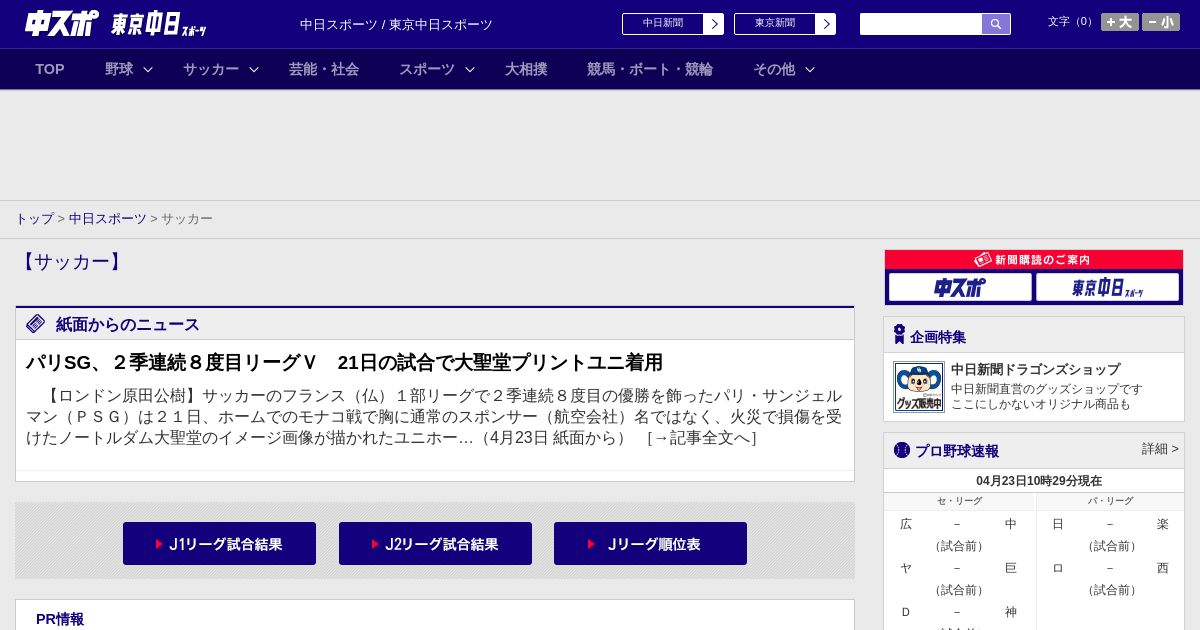This screenshot has width=1200, height=630.
Task: Click the search magnifier button
Action: pyautogui.click(x=996, y=24)
